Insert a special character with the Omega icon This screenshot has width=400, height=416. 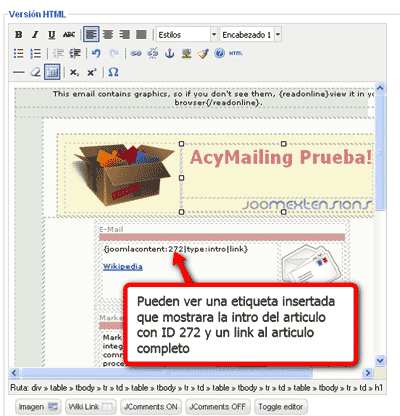pos(113,72)
